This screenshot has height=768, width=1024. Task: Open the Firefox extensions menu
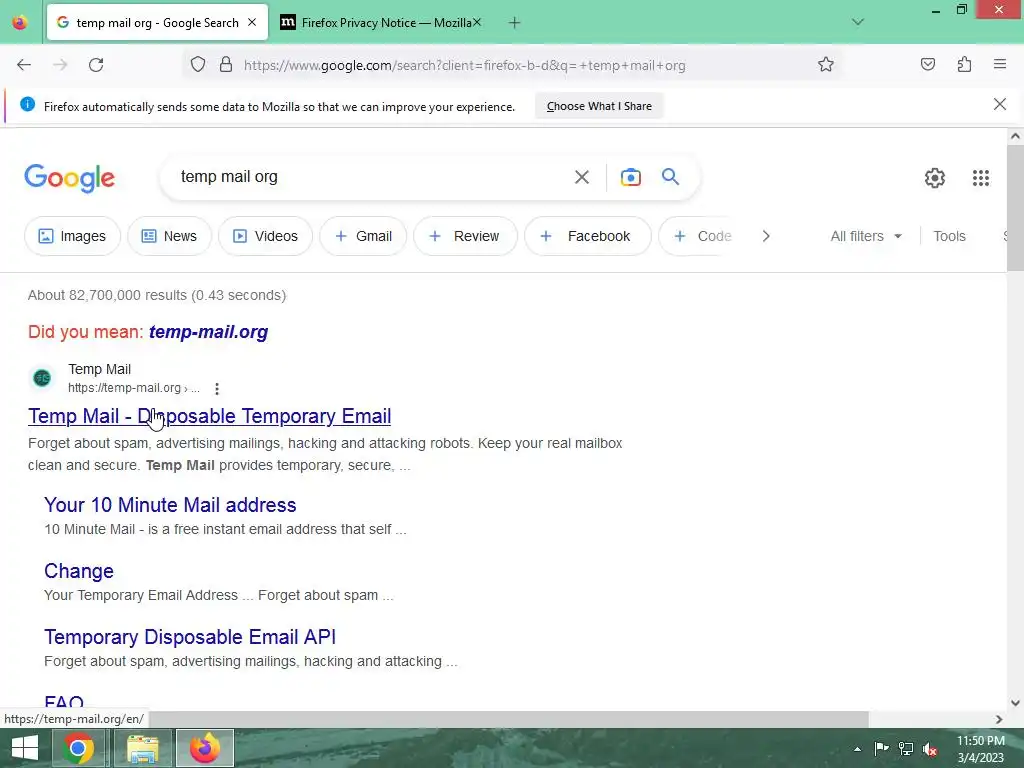coord(964,64)
